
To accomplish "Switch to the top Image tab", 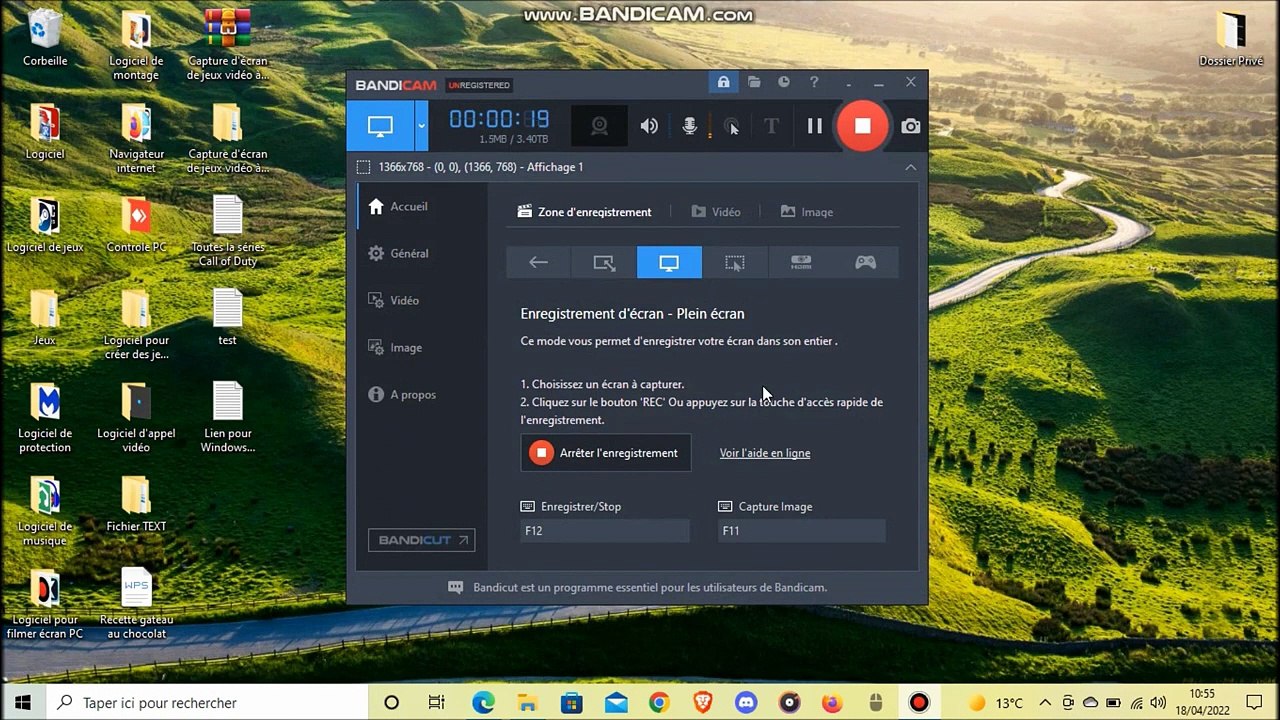I will tap(807, 212).
